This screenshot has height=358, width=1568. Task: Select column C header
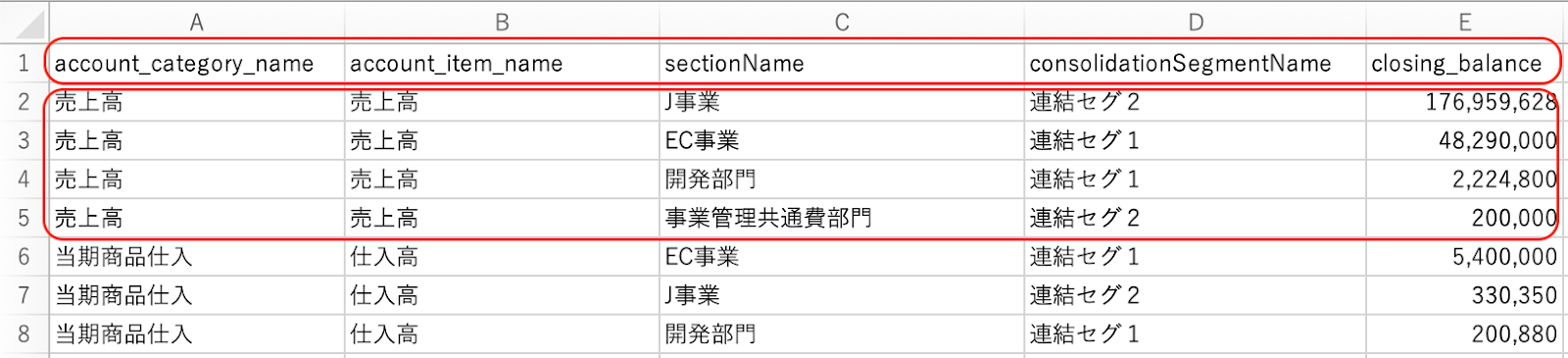pyautogui.click(x=842, y=22)
